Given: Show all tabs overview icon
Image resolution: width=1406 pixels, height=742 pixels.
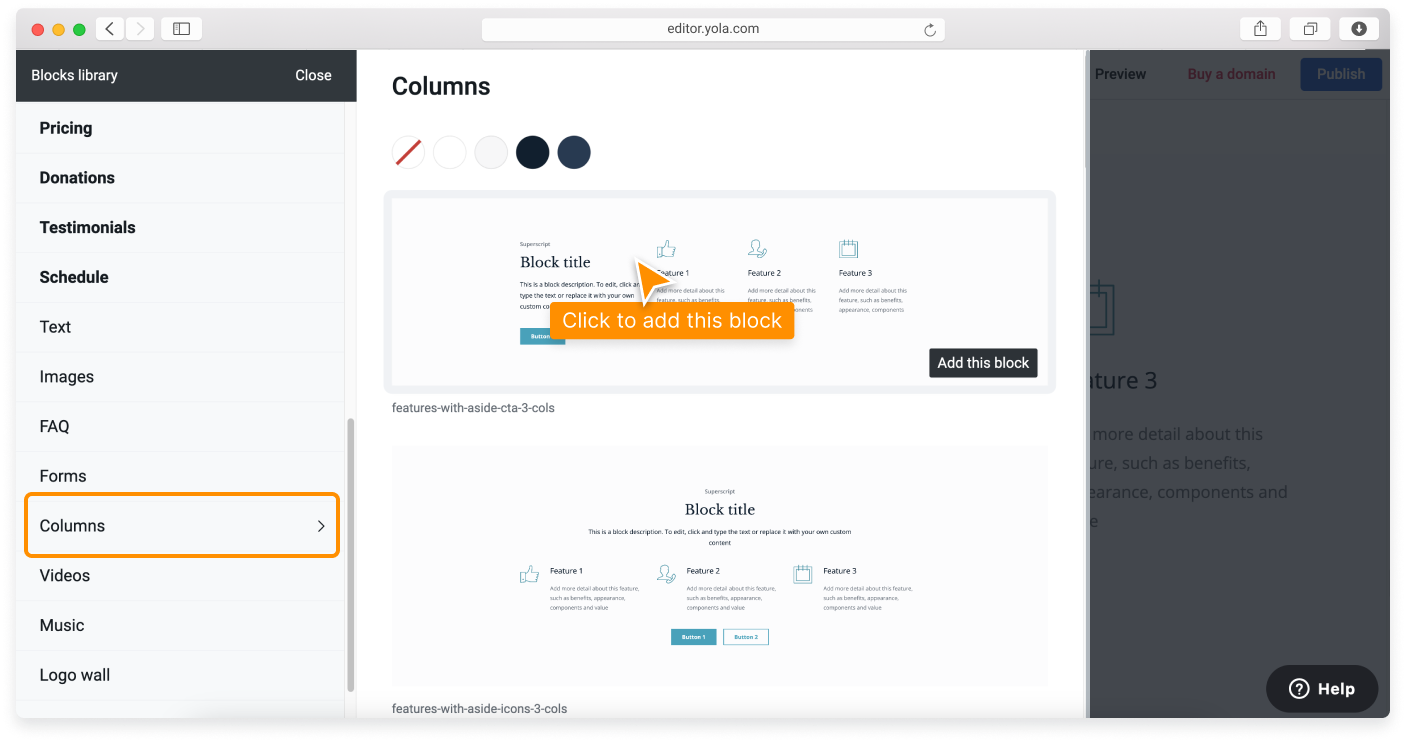Looking at the screenshot, I should click(x=1310, y=29).
